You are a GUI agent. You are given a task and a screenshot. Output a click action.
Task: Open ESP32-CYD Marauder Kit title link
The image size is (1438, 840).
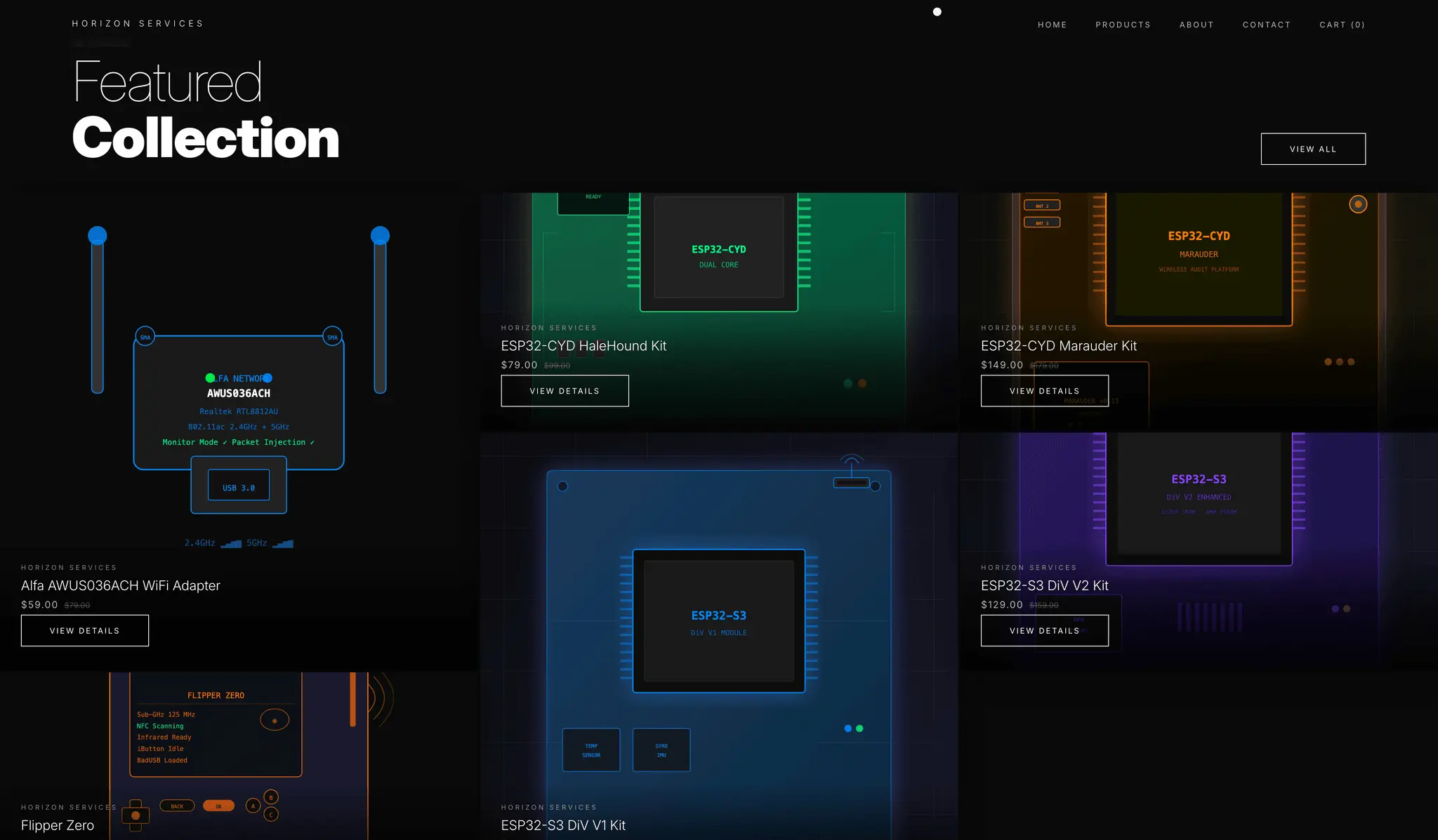pyautogui.click(x=1059, y=346)
